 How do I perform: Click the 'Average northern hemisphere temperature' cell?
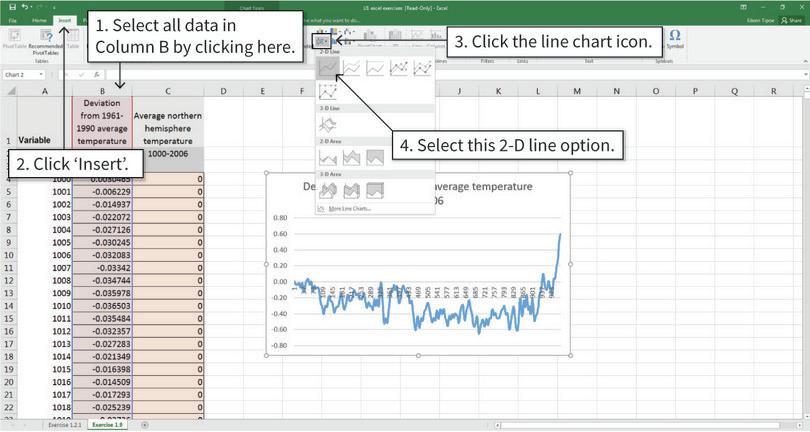(168, 122)
